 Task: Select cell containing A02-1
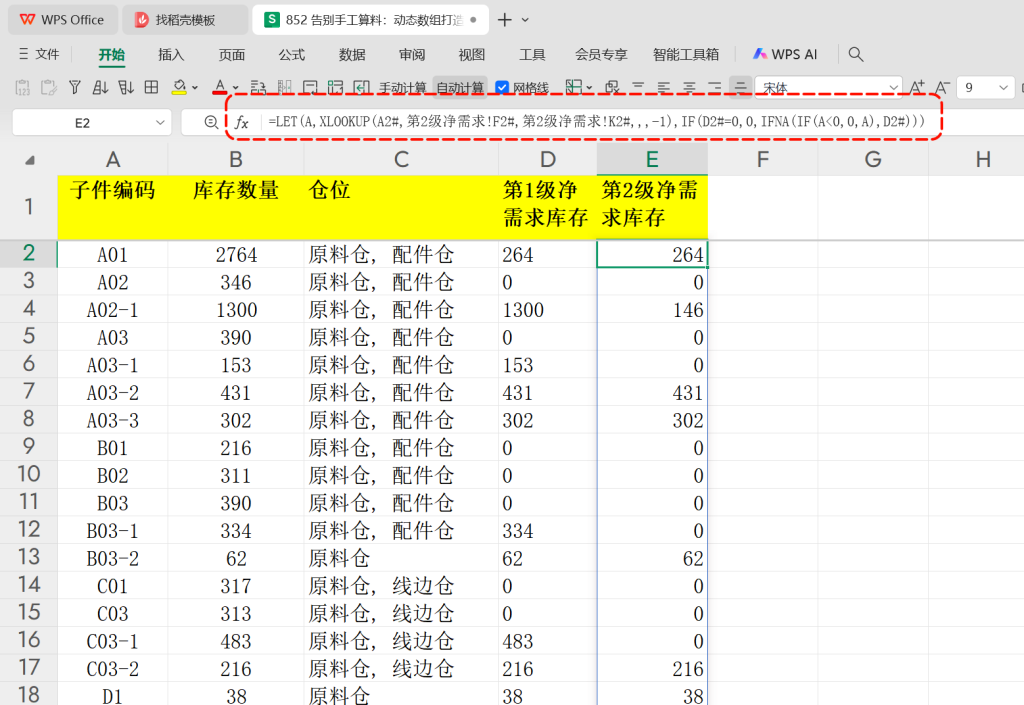[113, 310]
